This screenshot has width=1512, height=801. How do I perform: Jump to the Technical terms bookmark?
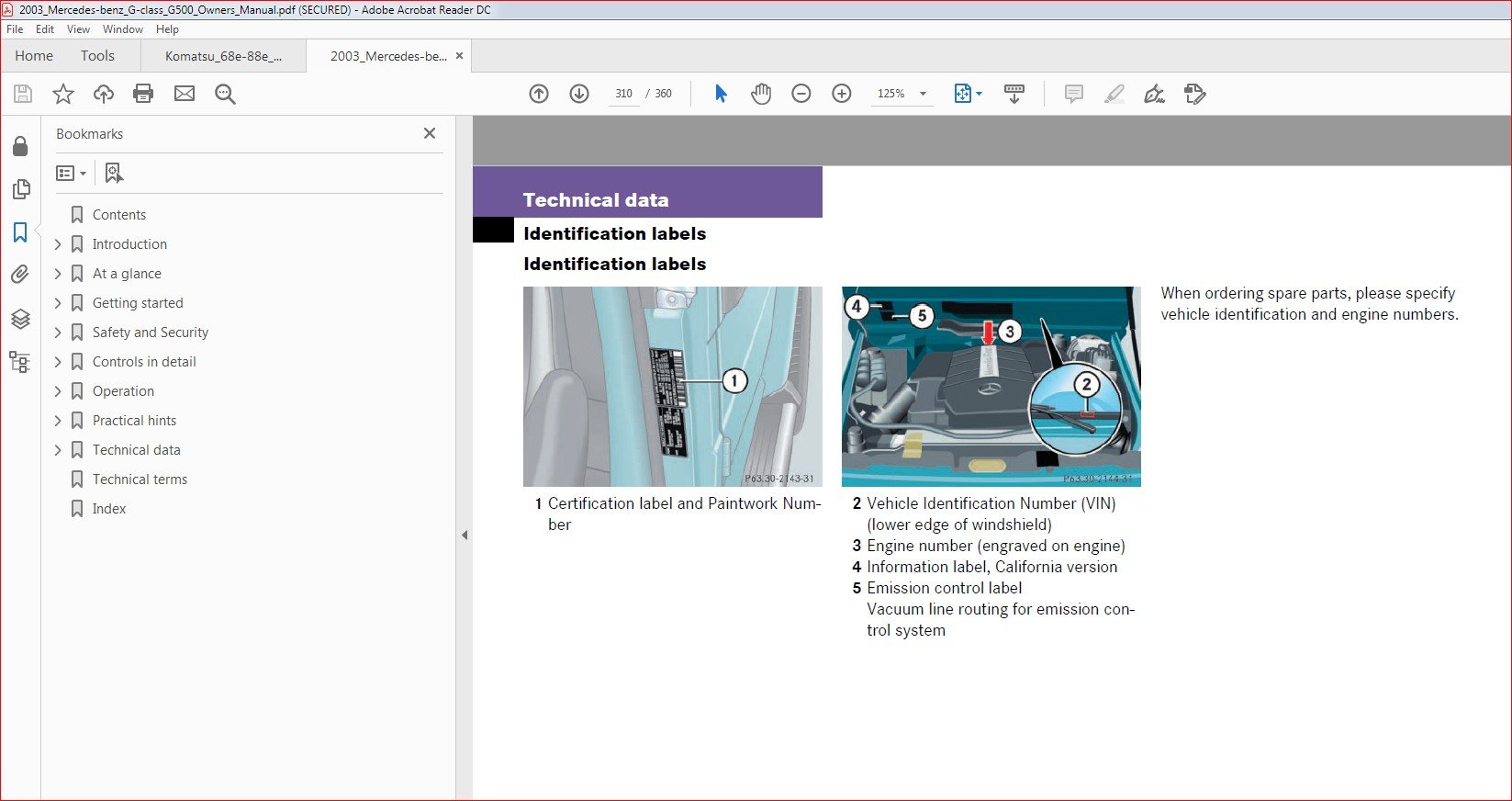point(140,479)
